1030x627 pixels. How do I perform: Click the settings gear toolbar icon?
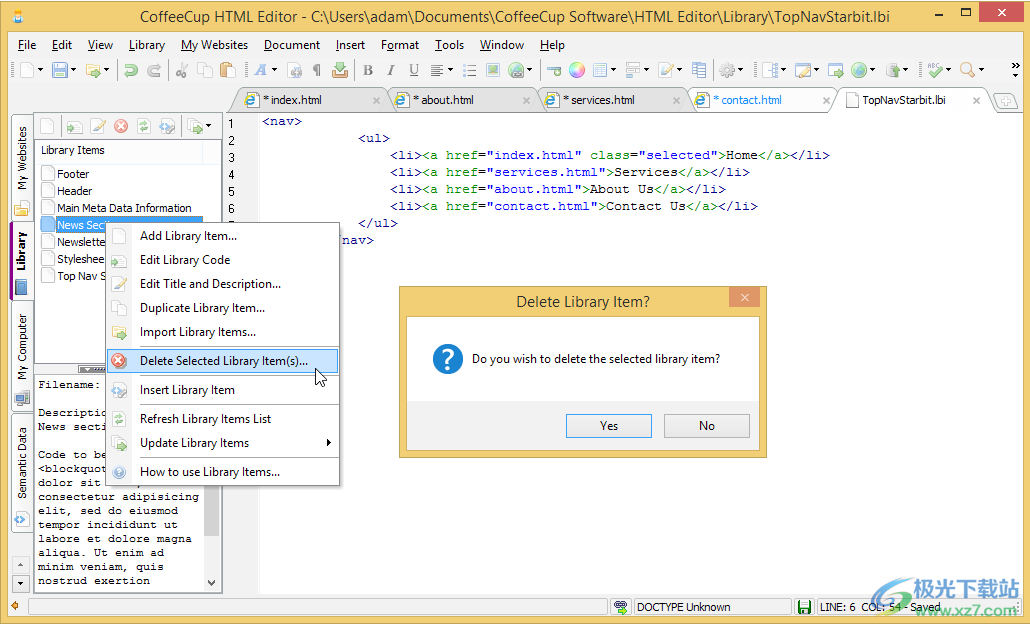[727, 70]
